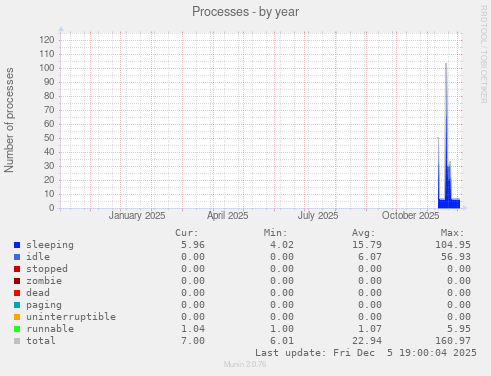Viewport: 491px width, 376px height.
Task: Click the 'Min:' column header
Action: pos(275,233)
